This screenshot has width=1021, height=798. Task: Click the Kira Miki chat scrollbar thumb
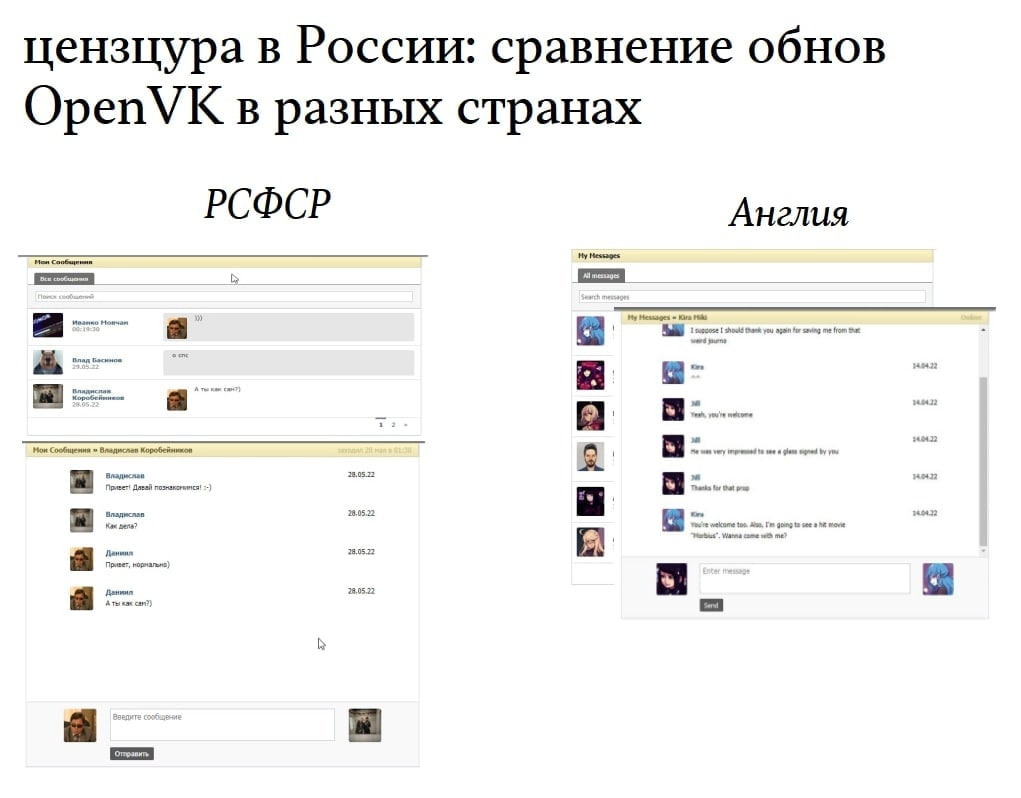[983, 461]
